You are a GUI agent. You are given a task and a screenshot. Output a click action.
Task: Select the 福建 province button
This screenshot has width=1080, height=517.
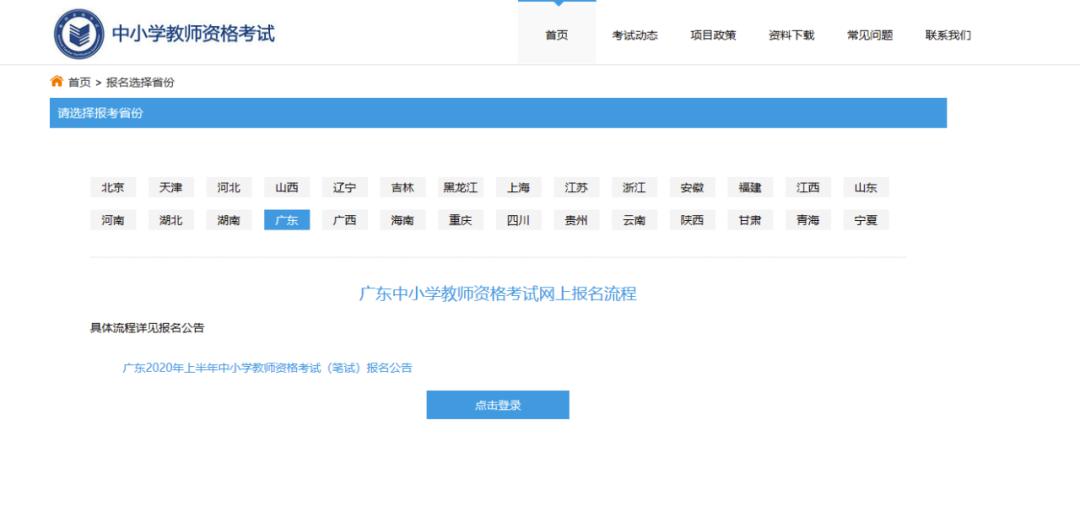[749, 187]
